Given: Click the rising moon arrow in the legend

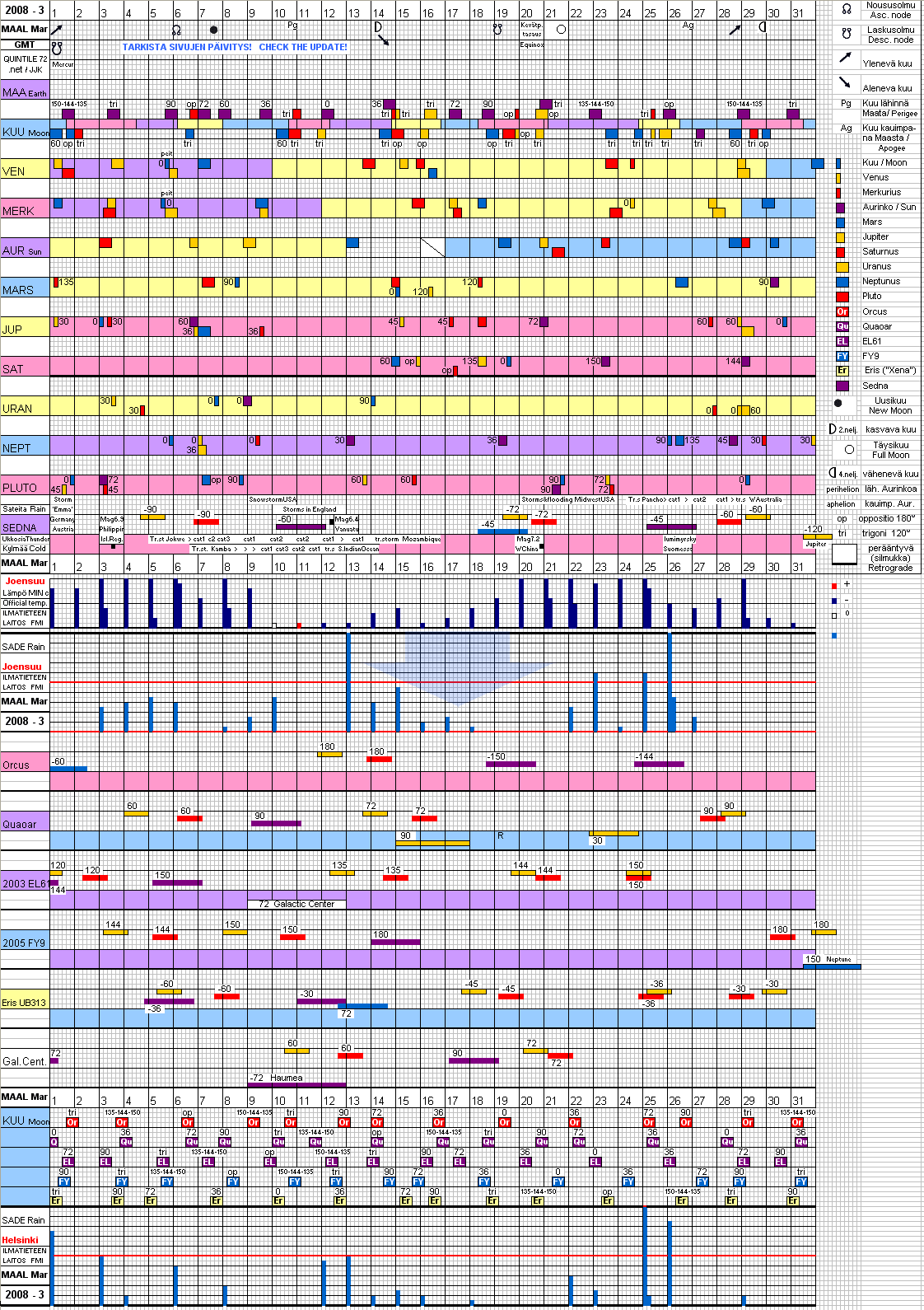Looking at the screenshot, I should click(x=845, y=58).
